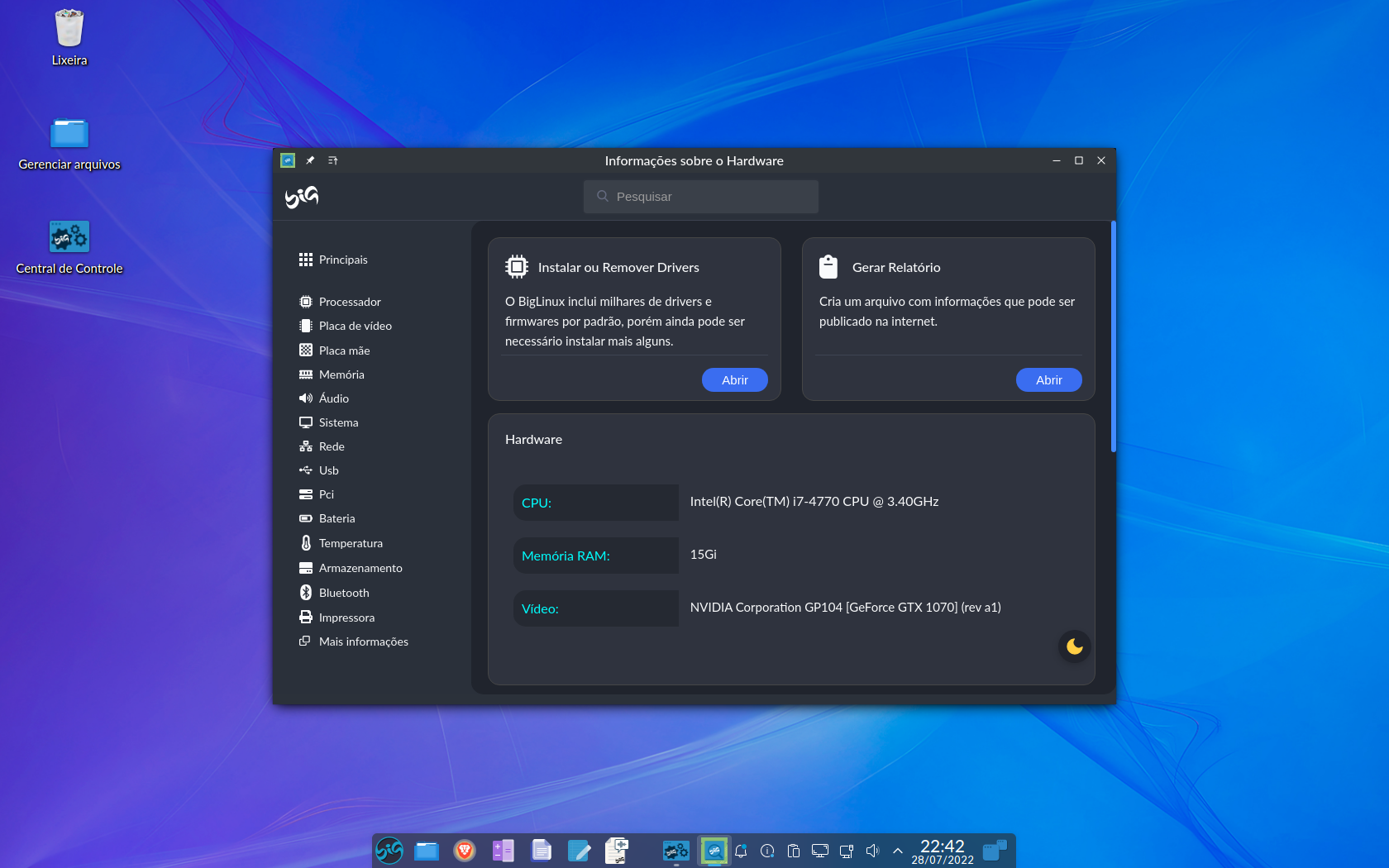Launch Brave browser from taskbar
Image resolution: width=1389 pixels, height=868 pixels.
(x=465, y=851)
